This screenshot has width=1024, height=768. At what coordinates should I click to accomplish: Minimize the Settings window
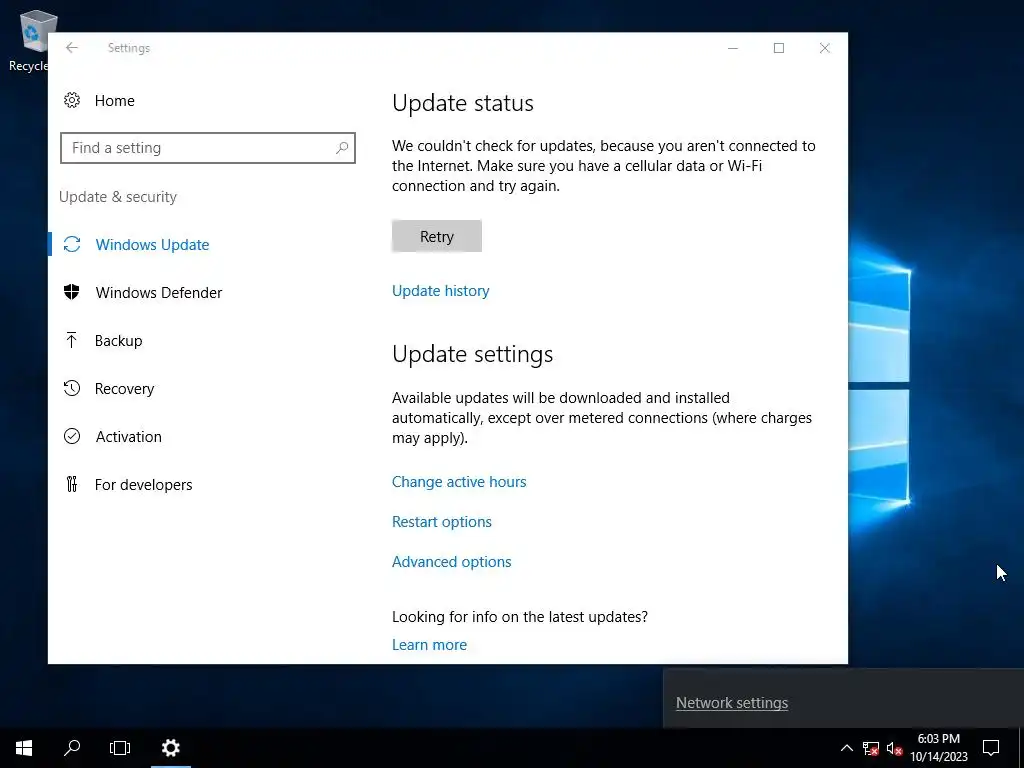click(x=733, y=48)
